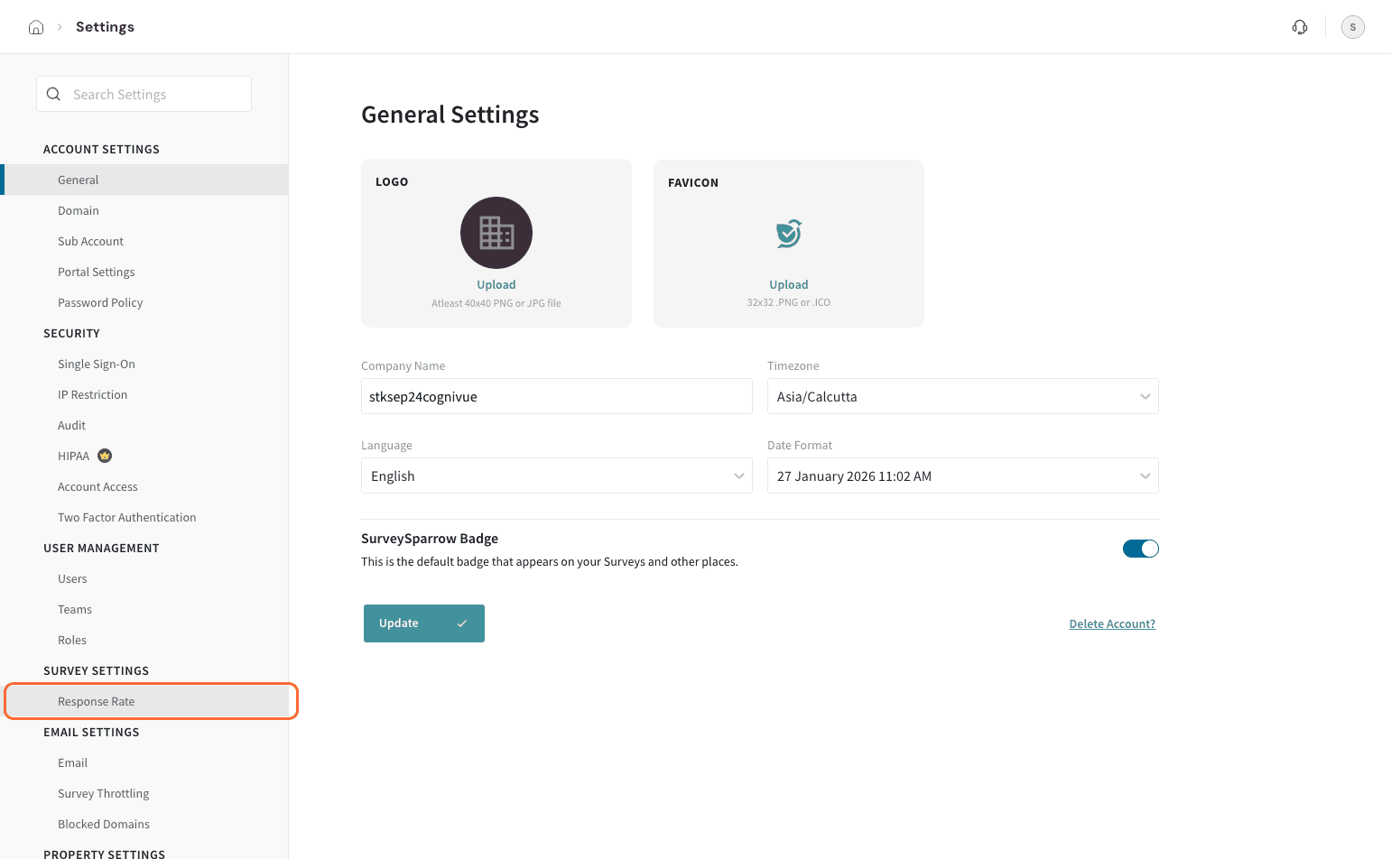
Task: Click the building logo placeholder icon
Action: 496,233
